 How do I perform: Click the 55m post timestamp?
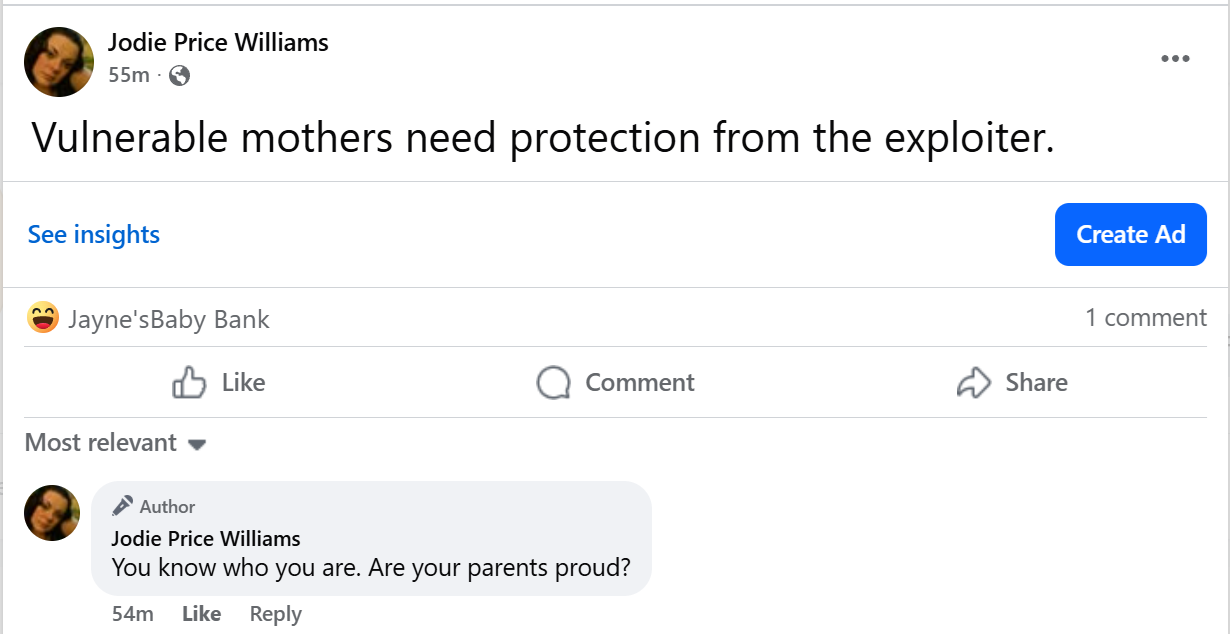point(128,75)
